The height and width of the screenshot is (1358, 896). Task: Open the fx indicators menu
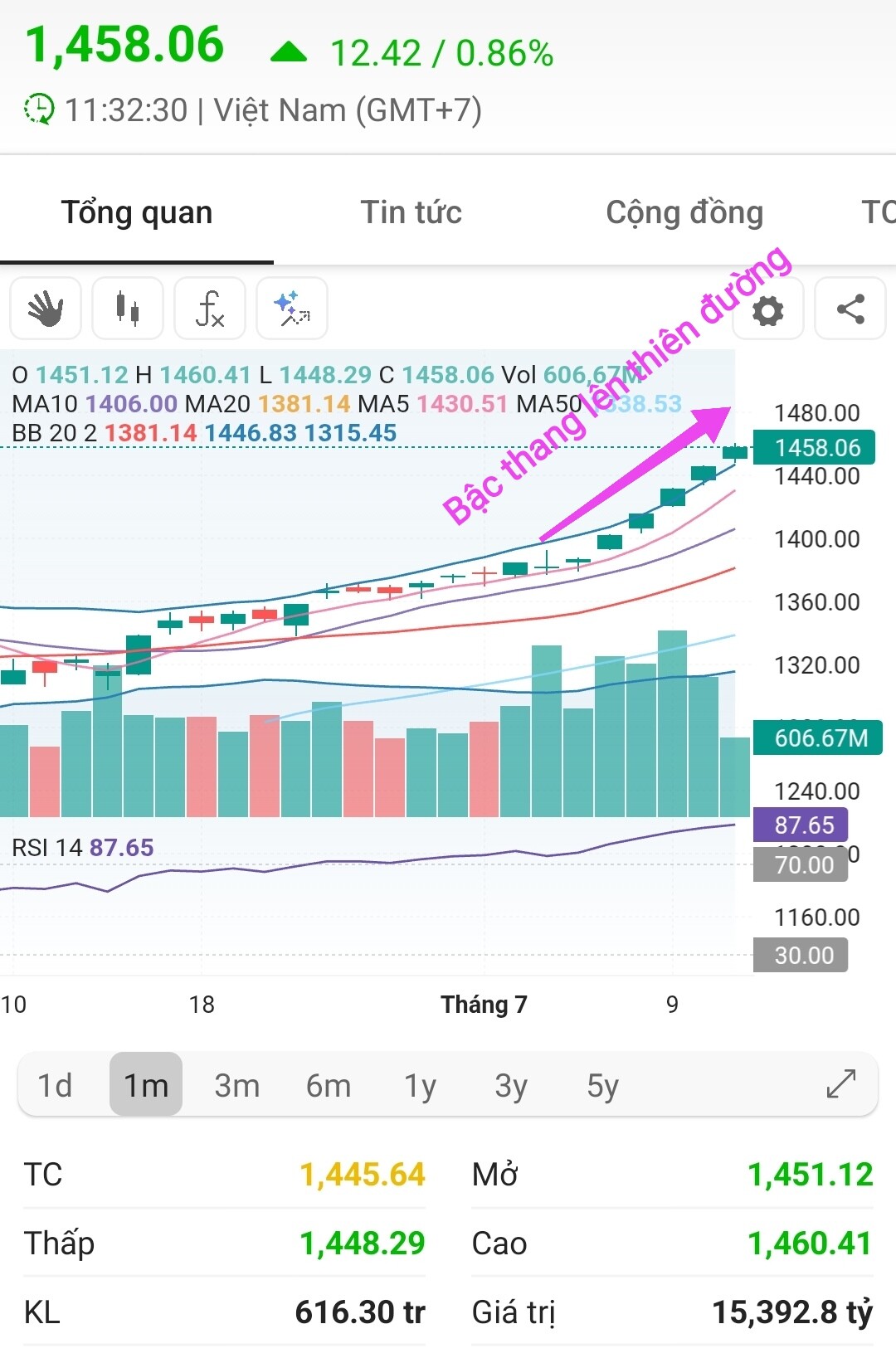click(x=210, y=309)
